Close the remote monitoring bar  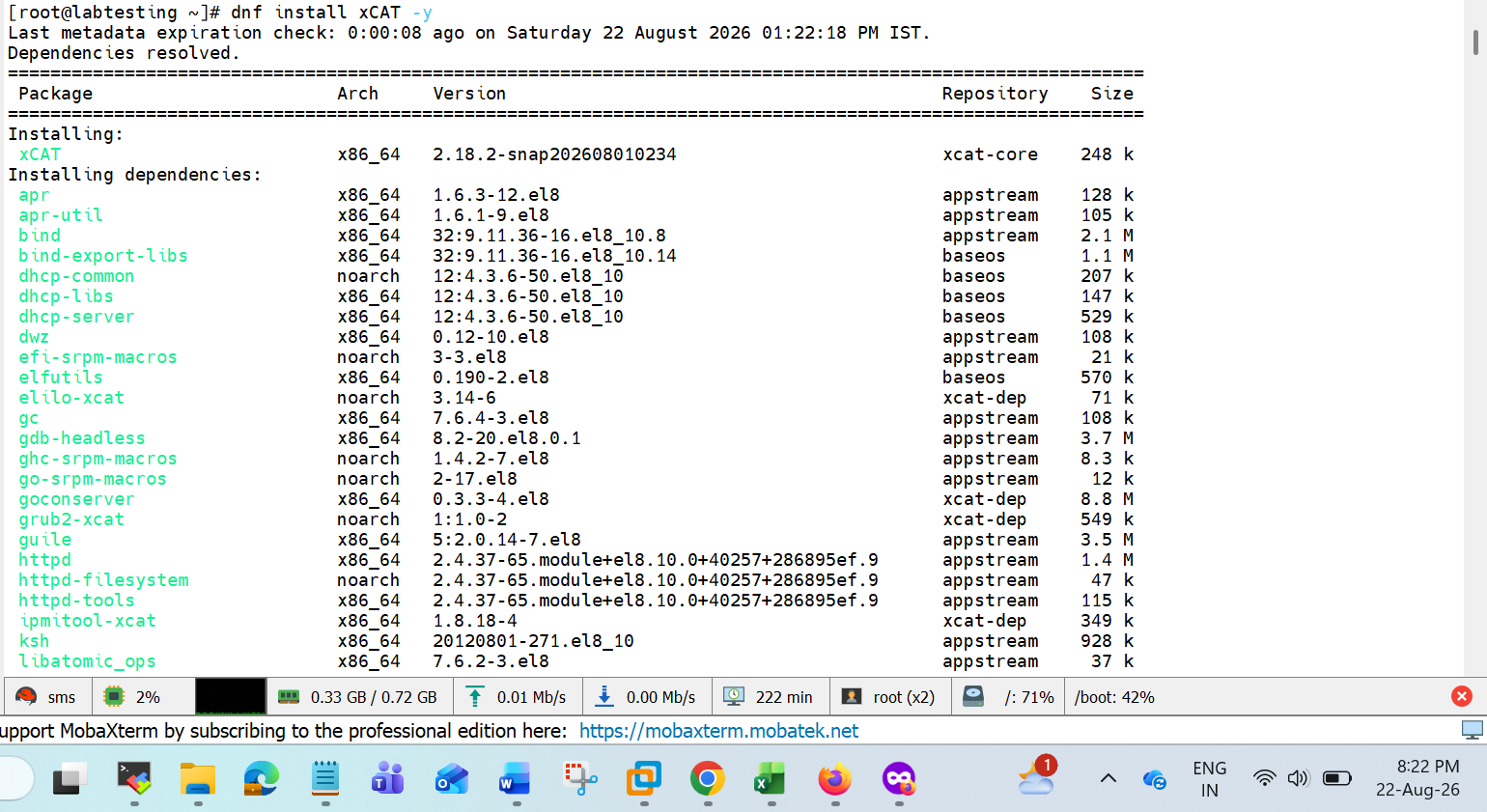pyautogui.click(x=1461, y=696)
